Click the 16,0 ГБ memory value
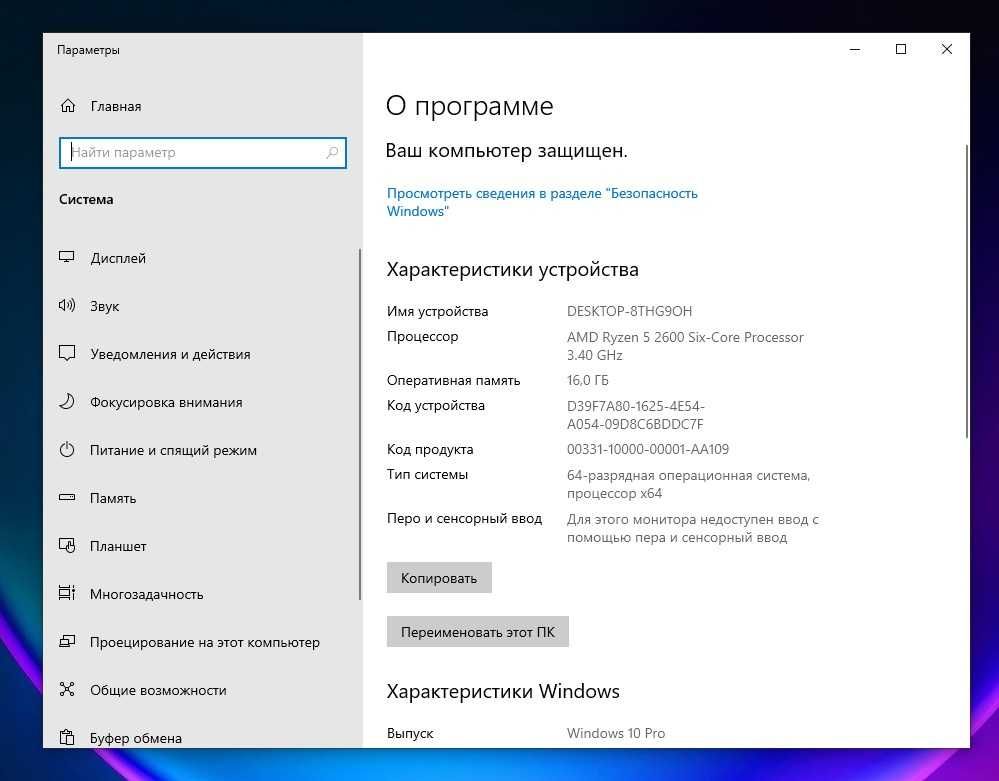999x781 pixels. click(x=587, y=380)
